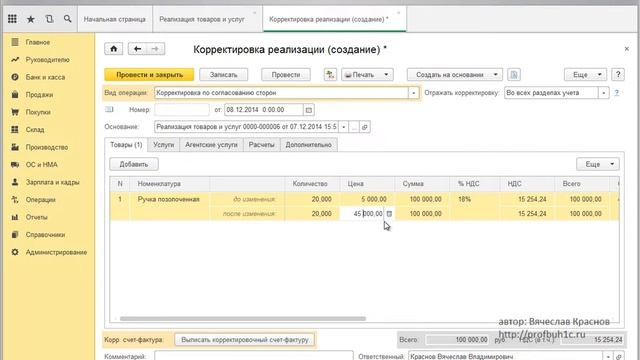Select Агентские услуги tab

[211, 144]
